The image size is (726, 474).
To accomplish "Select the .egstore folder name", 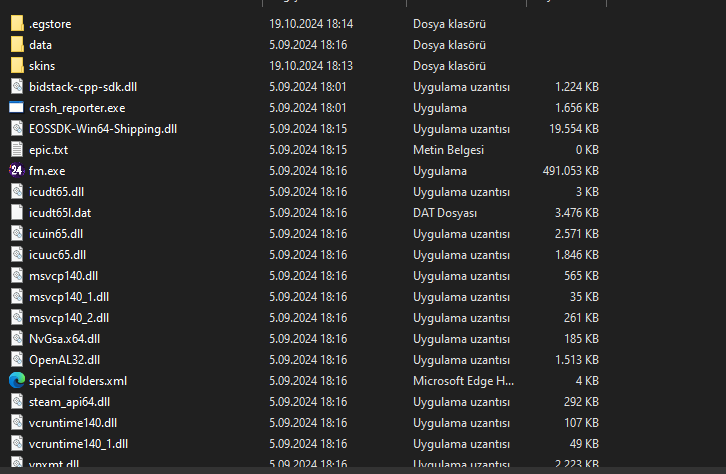I will click(50, 24).
